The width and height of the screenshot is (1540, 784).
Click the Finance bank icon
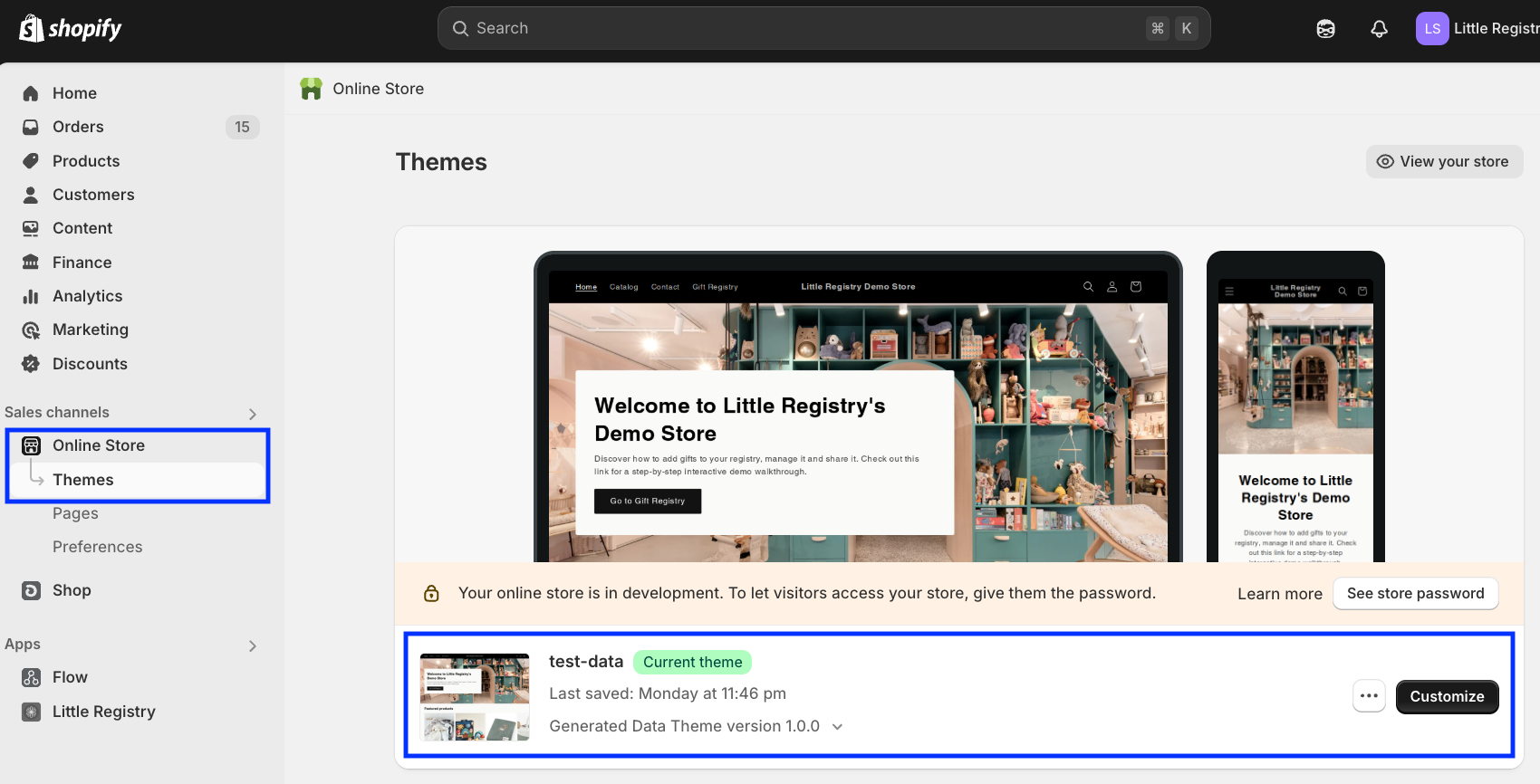[31, 263]
